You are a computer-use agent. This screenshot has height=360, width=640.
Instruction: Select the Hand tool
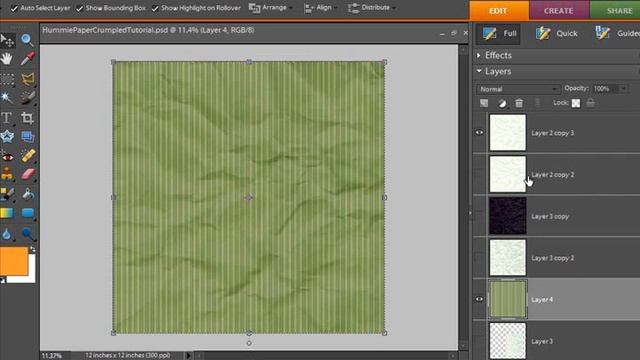[x=7, y=59]
